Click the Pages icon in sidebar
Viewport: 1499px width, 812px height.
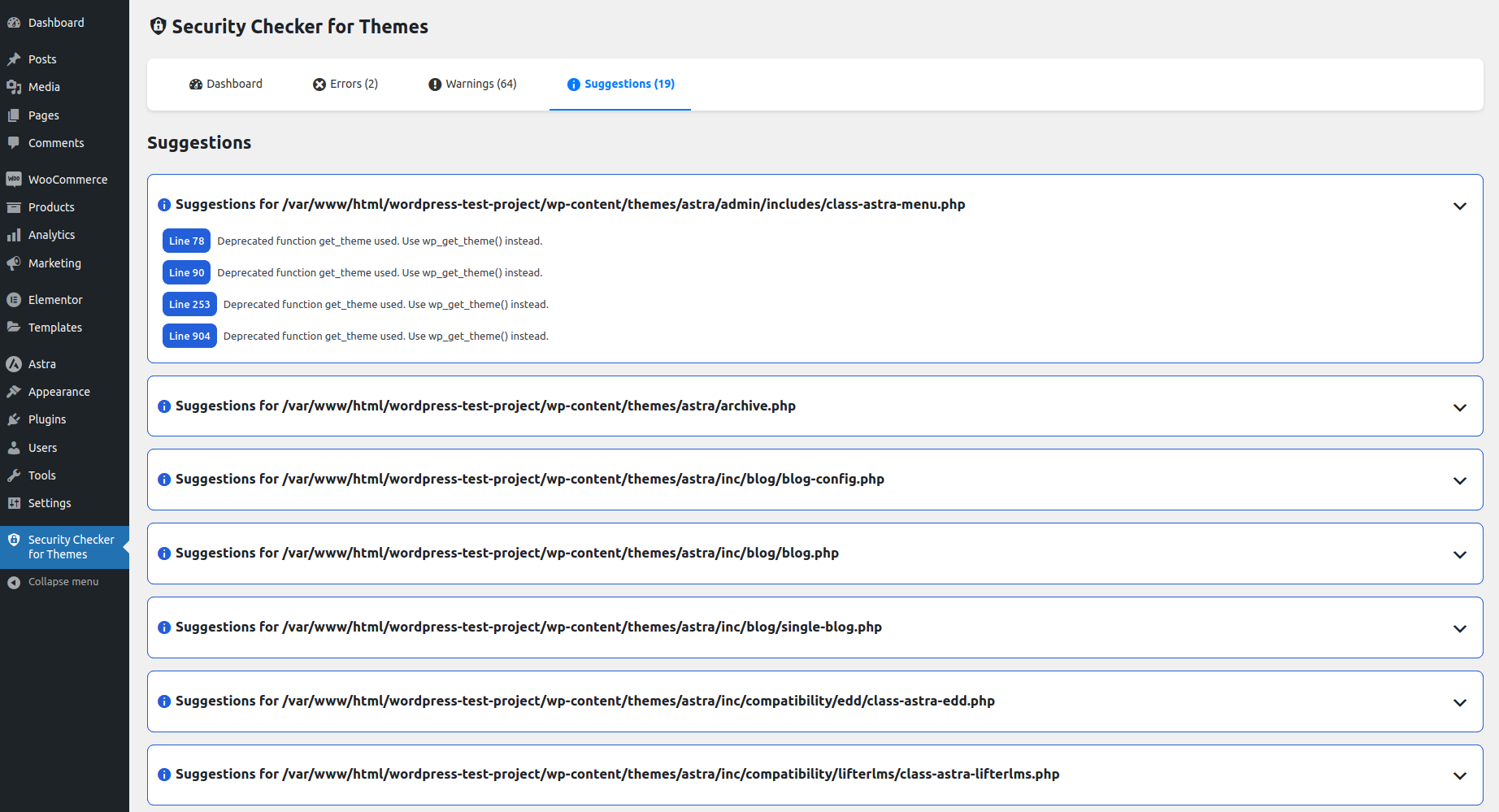[14, 115]
